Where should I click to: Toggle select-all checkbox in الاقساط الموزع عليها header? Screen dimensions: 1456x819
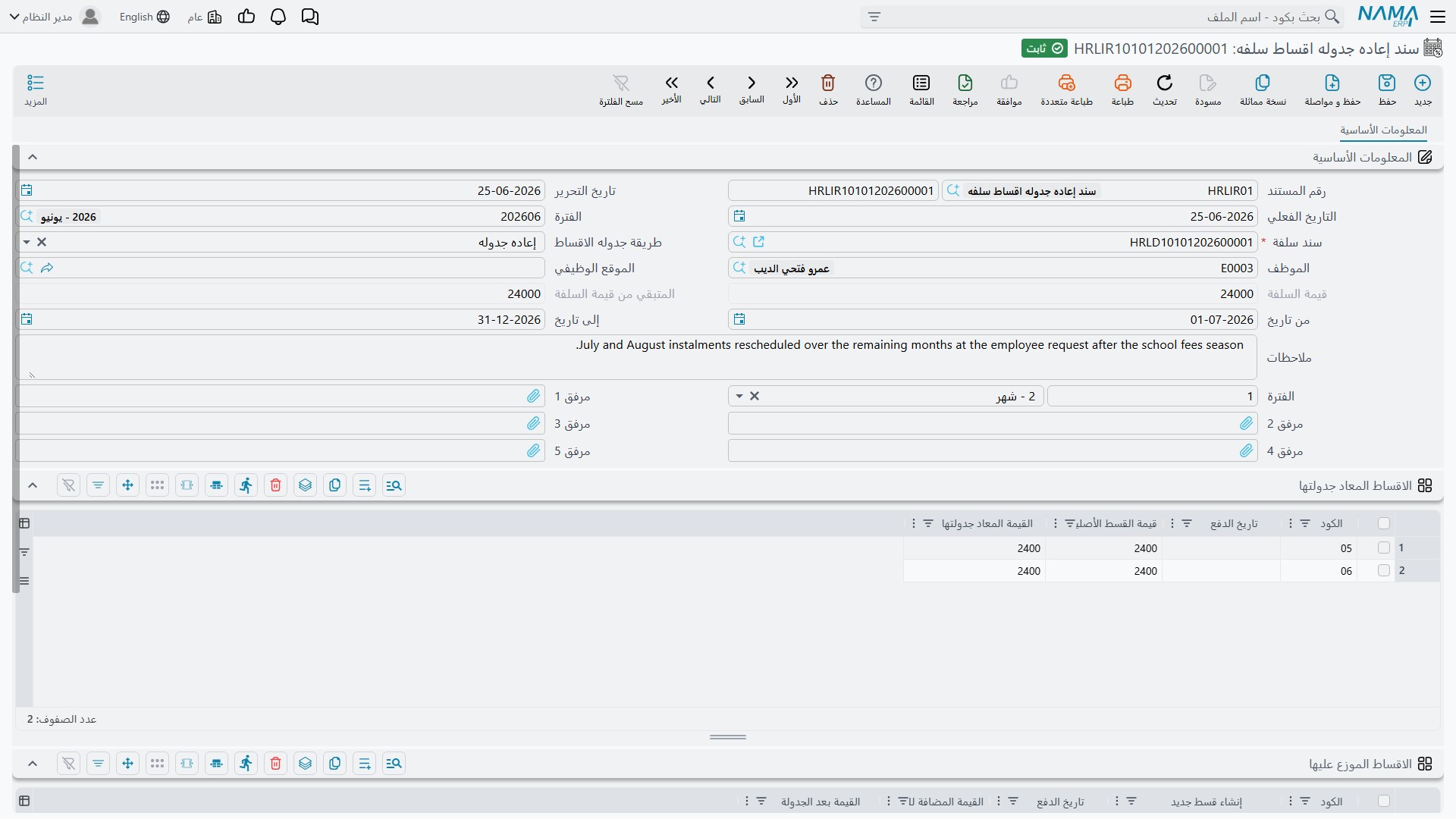coord(1384,802)
